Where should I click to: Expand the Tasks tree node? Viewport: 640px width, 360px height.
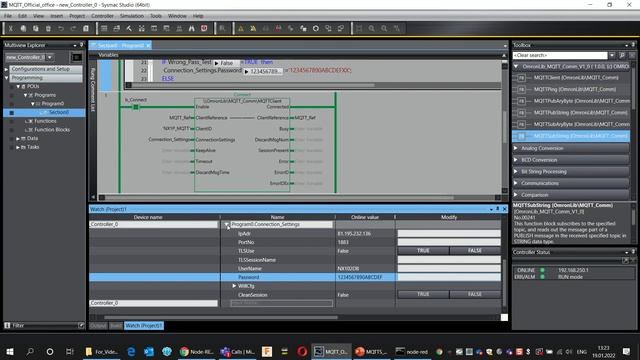point(18,147)
